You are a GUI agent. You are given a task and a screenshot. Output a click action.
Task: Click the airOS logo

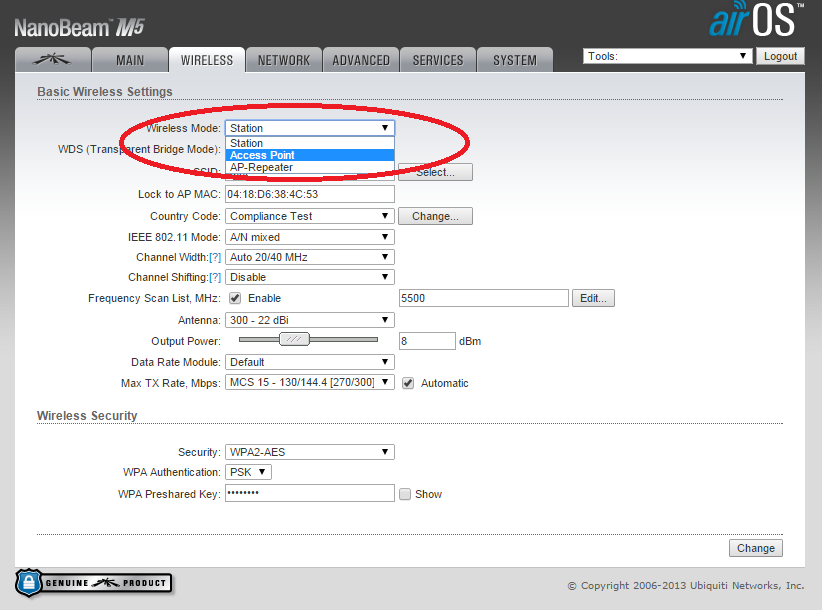click(x=756, y=20)
